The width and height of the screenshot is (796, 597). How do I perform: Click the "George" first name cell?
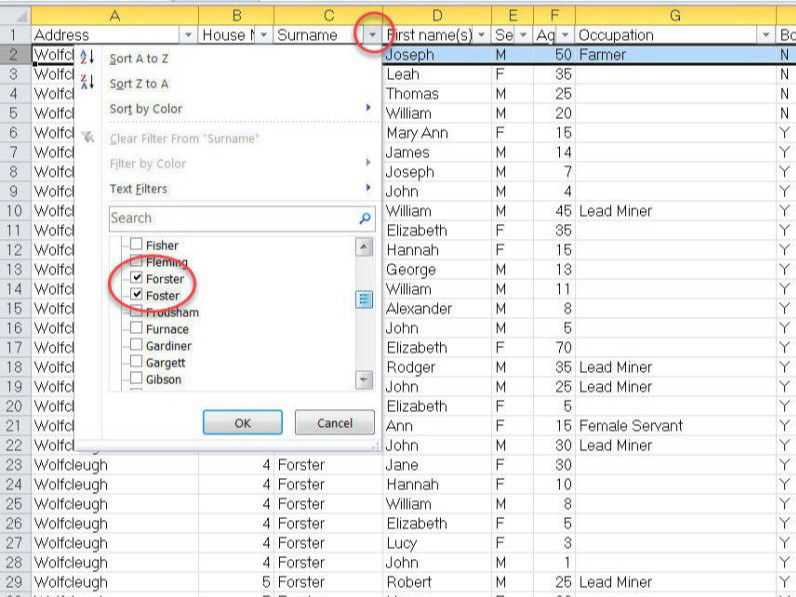437,270
